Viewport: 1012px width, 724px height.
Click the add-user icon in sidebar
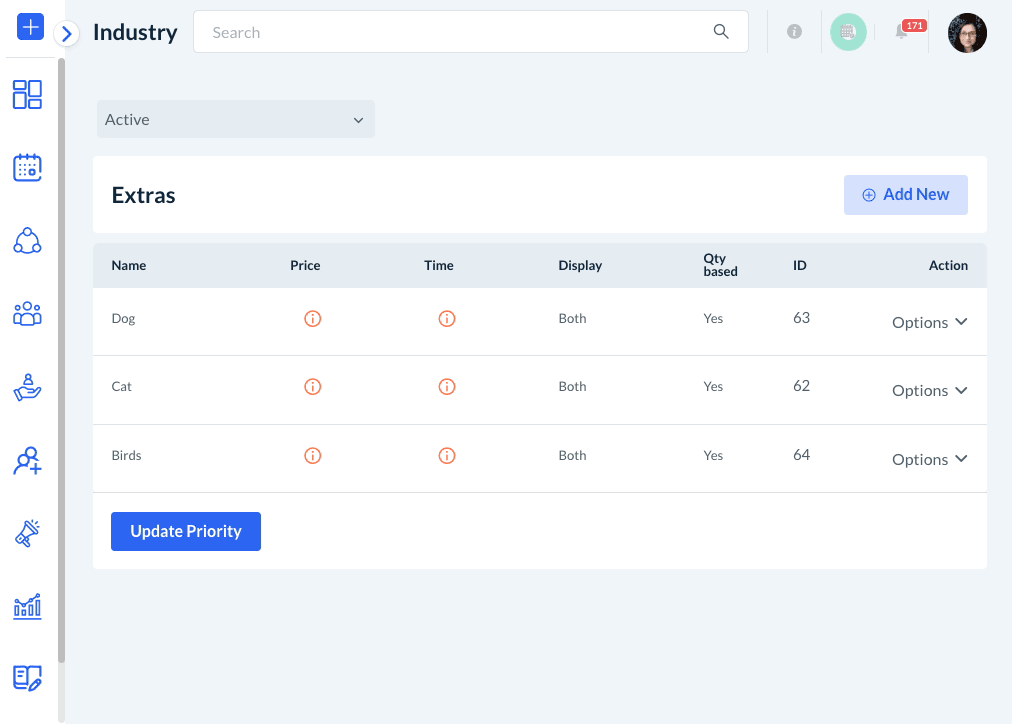[x=27, y=460]
